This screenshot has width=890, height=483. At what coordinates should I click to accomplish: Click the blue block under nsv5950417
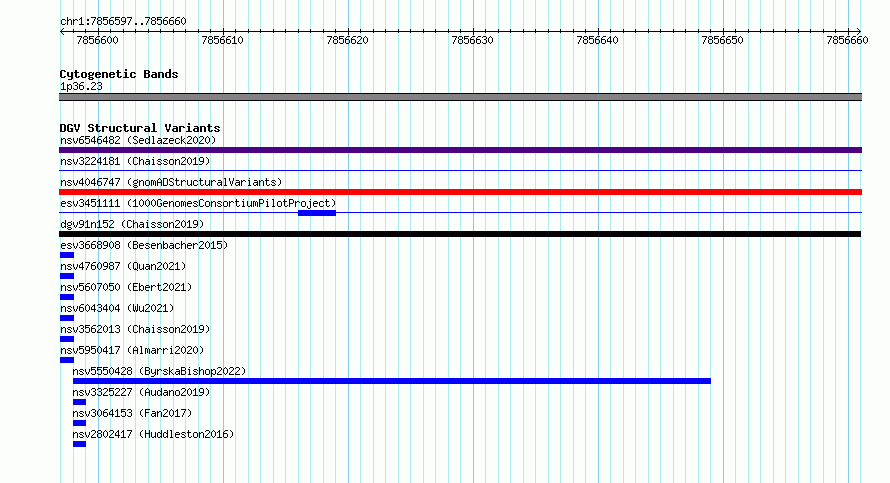click(x=66, y=360)
